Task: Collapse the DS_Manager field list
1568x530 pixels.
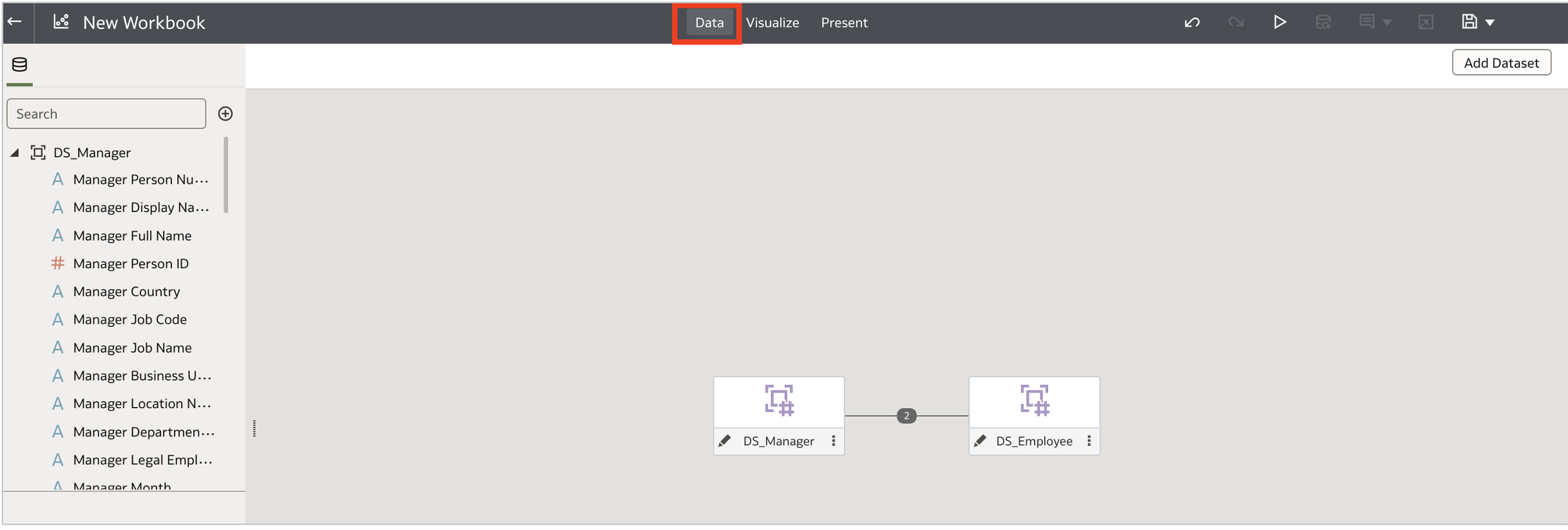Action: click(15, 152)
